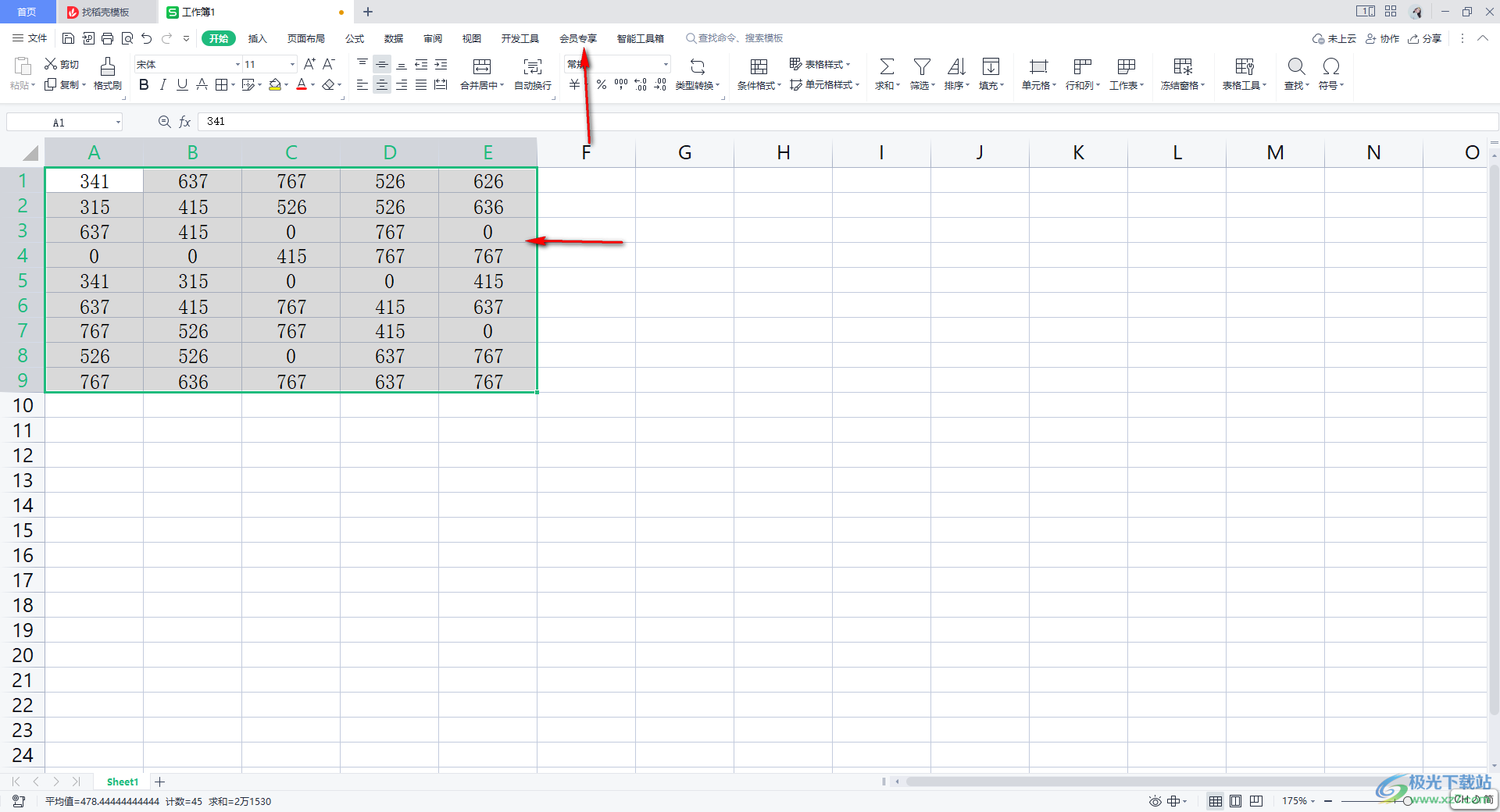Open the Page Layout (页面布局) tab
Screen dimensions: 1500x812
point(305,38)
